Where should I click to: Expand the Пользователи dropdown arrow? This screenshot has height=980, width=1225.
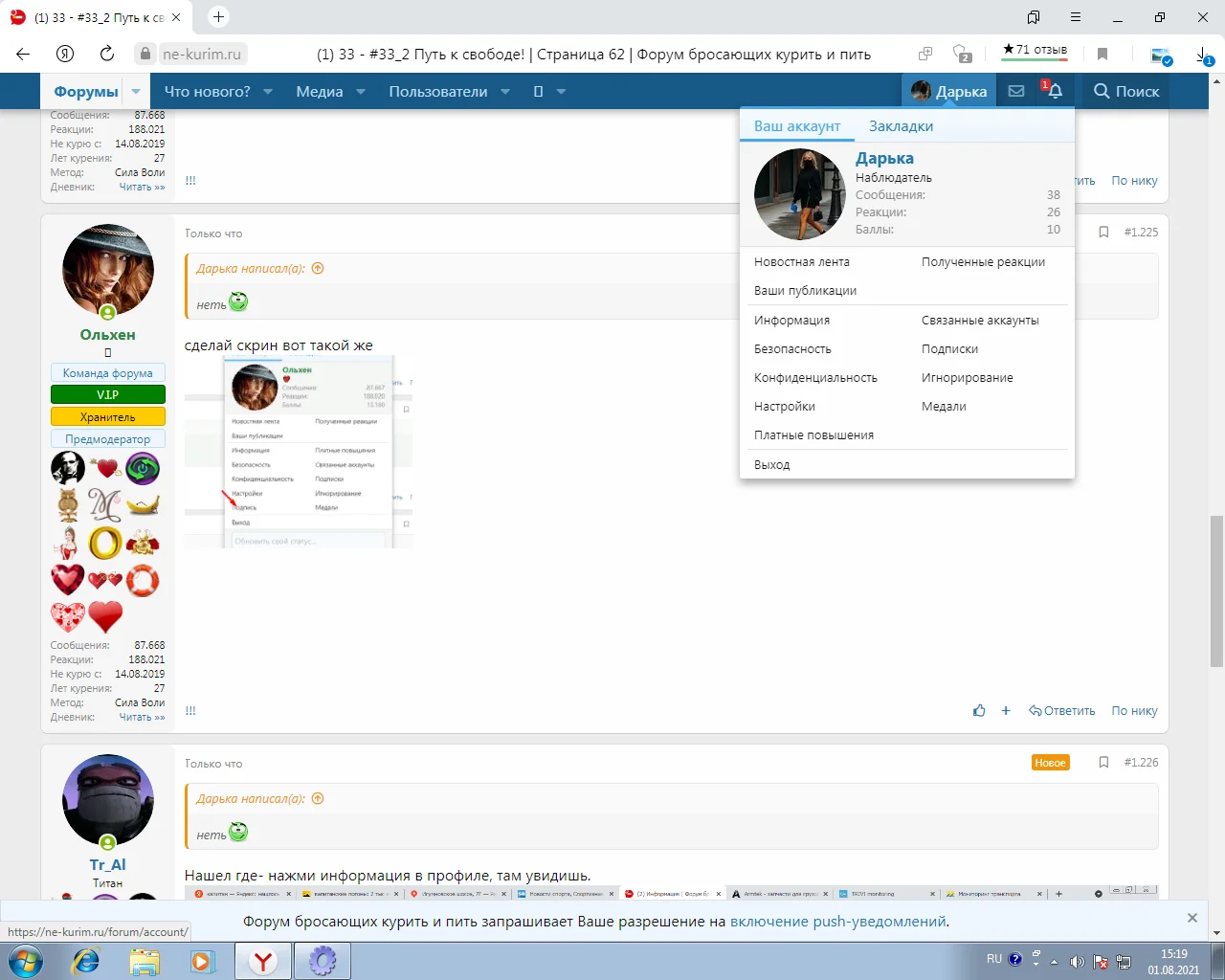pos(505,92)
